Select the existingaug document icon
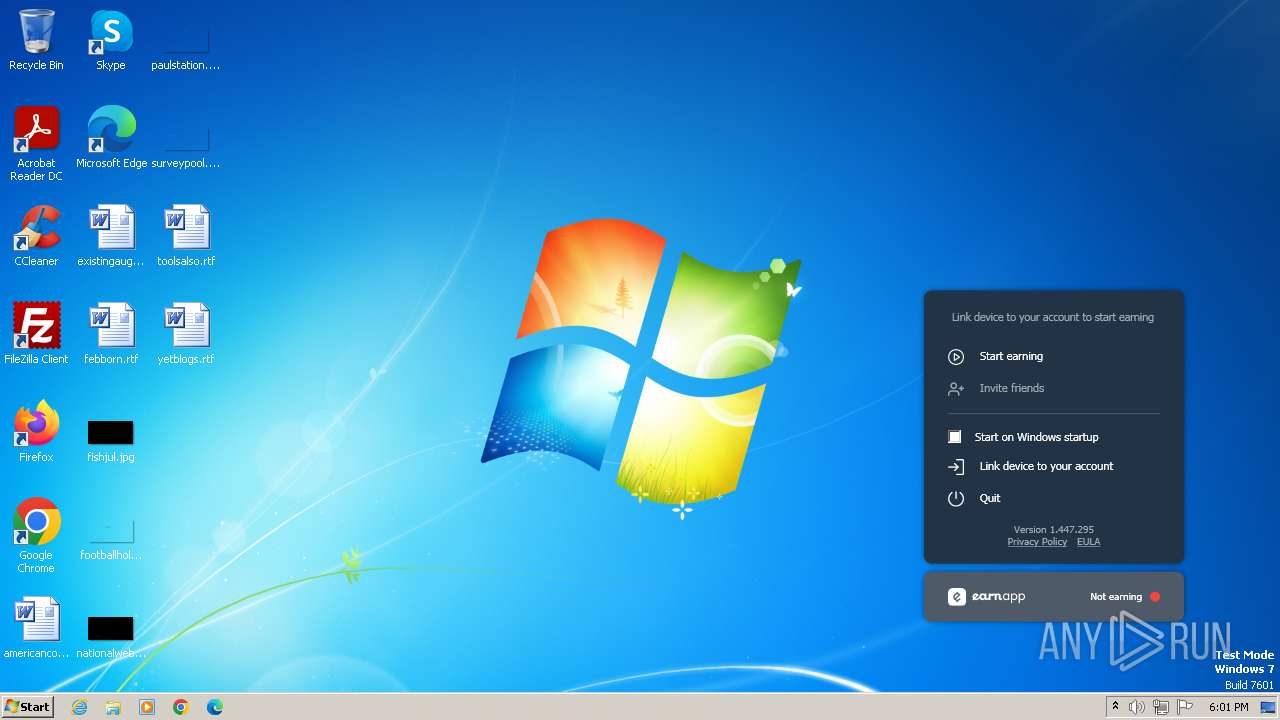1280x720 pixels. 111,236
